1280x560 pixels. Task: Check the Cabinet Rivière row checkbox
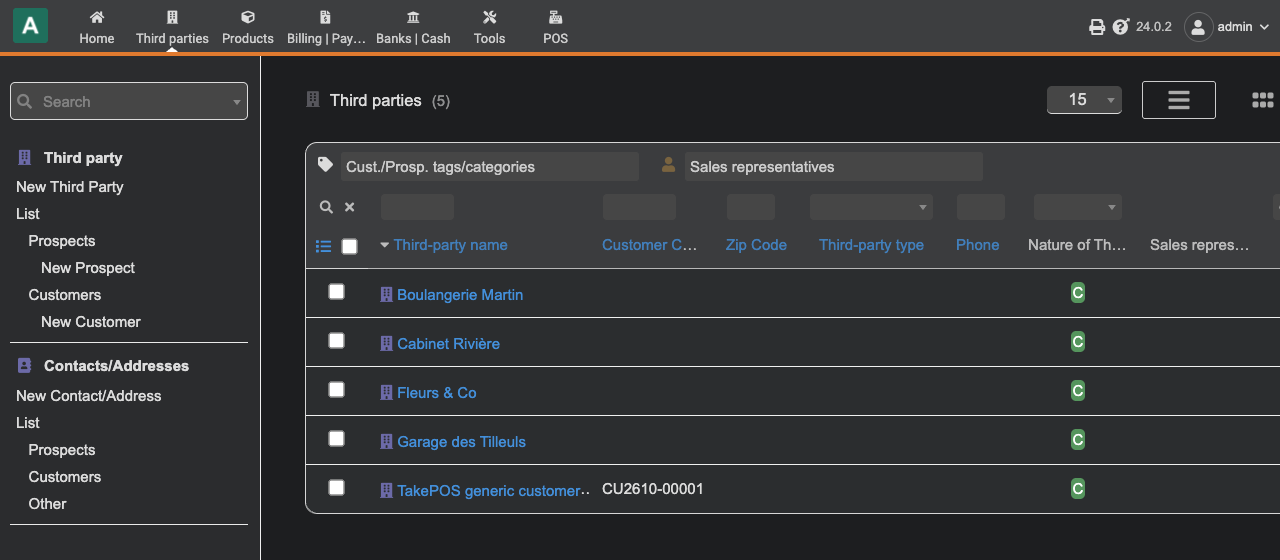[336, 340]
